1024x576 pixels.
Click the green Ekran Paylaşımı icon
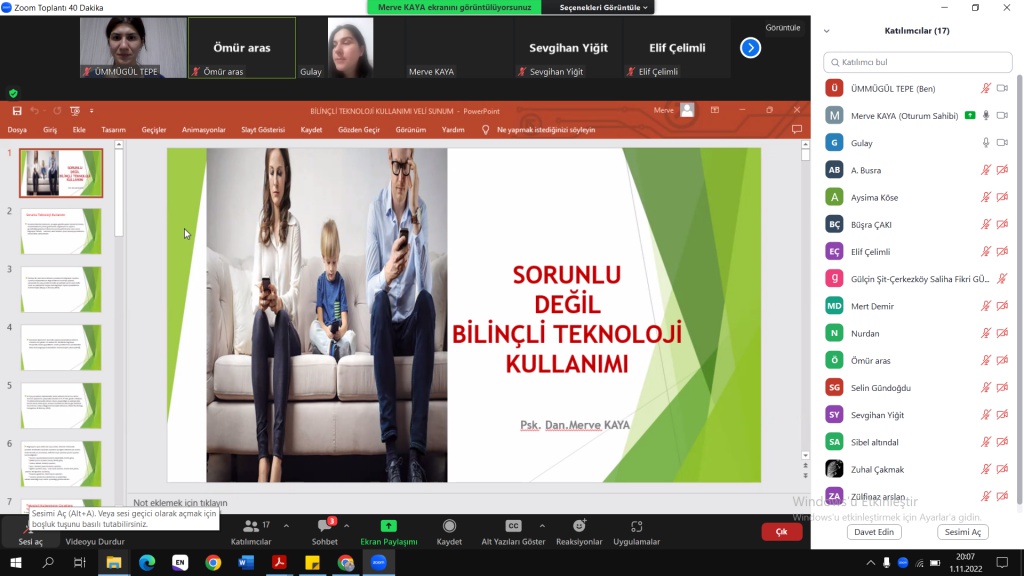(388, 526)
